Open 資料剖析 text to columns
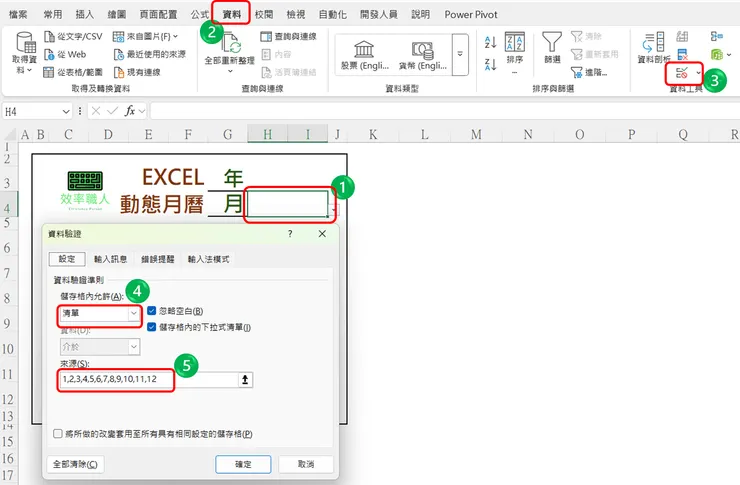 click(x=654, y=47)
